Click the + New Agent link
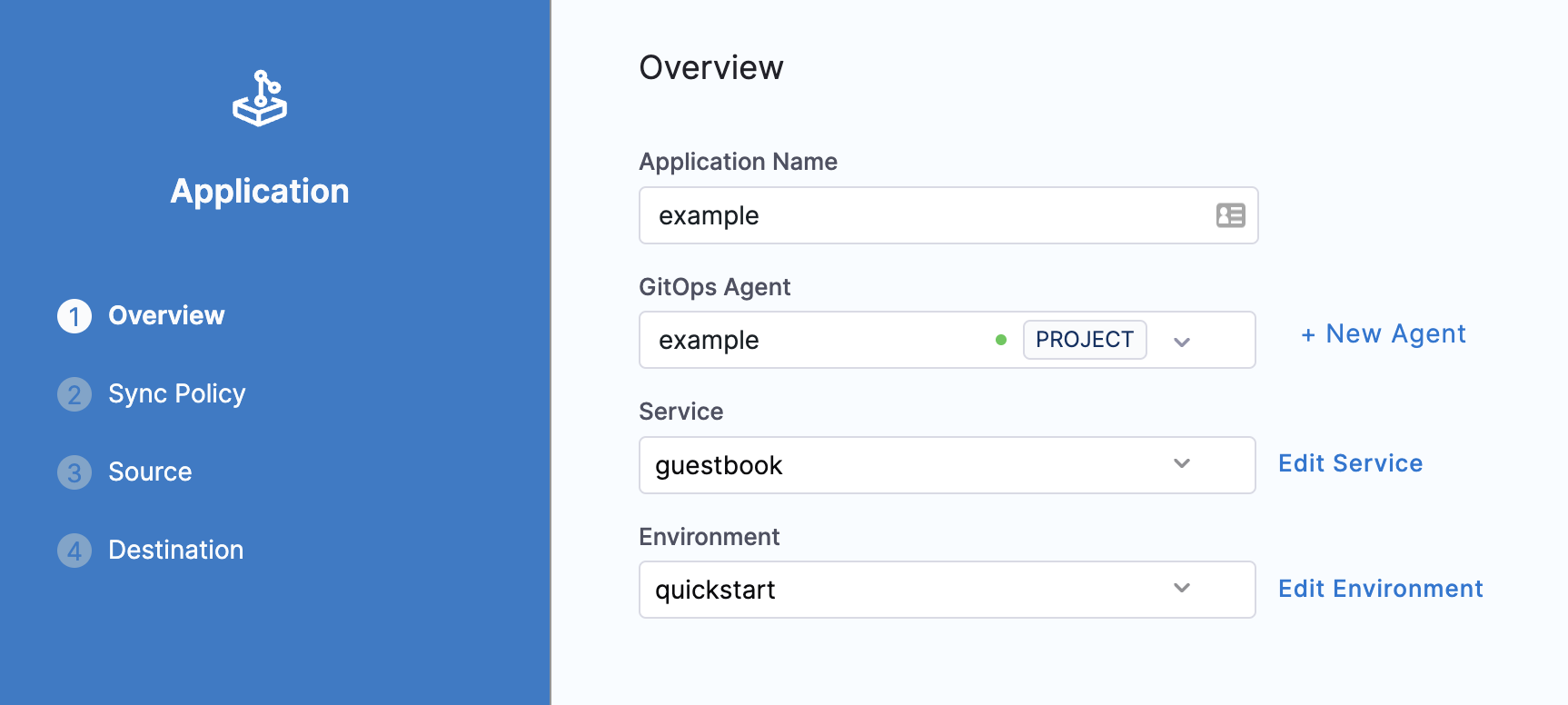1568x705 pixels. pos(1383,333)
